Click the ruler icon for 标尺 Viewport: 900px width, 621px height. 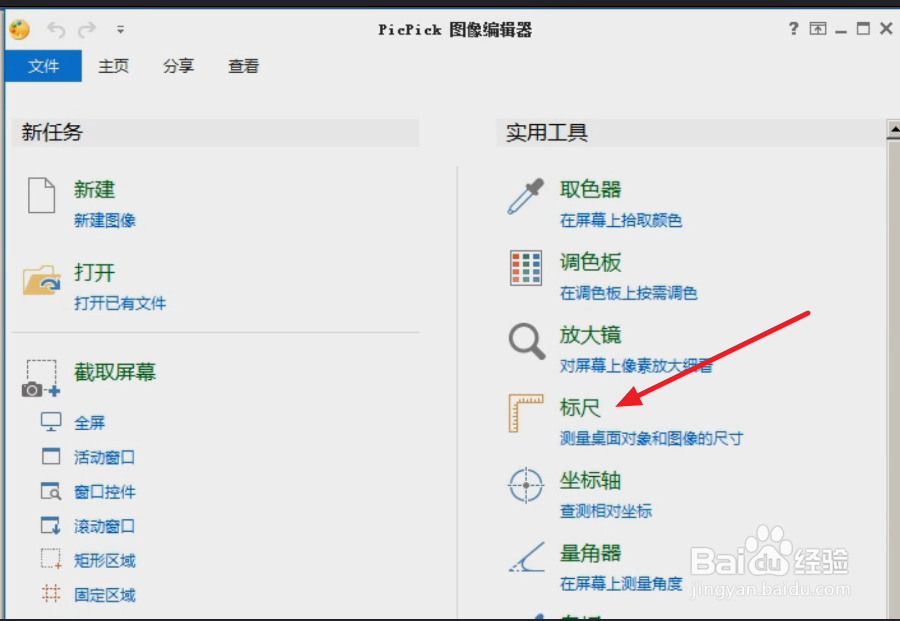(x=526, y=413)
